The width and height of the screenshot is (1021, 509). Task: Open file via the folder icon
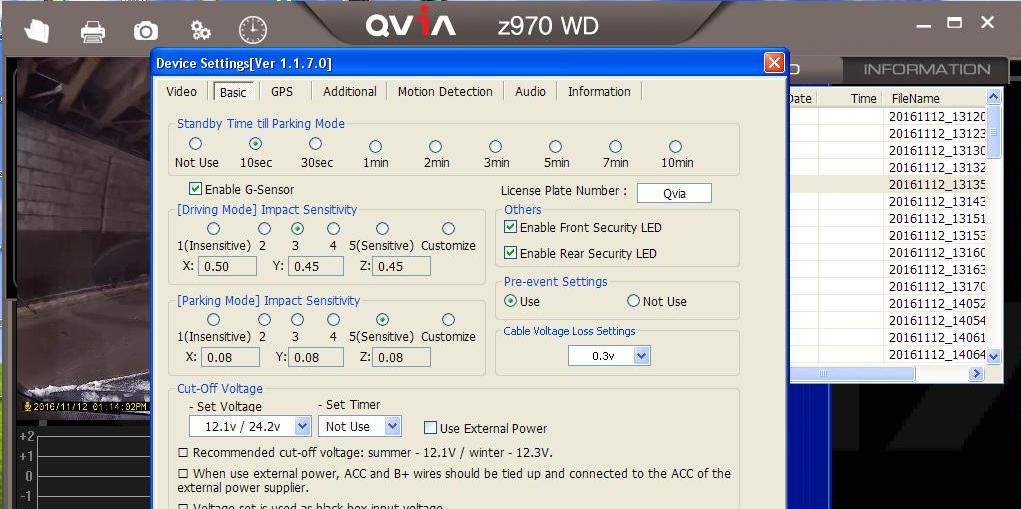(x=36, y=31)
